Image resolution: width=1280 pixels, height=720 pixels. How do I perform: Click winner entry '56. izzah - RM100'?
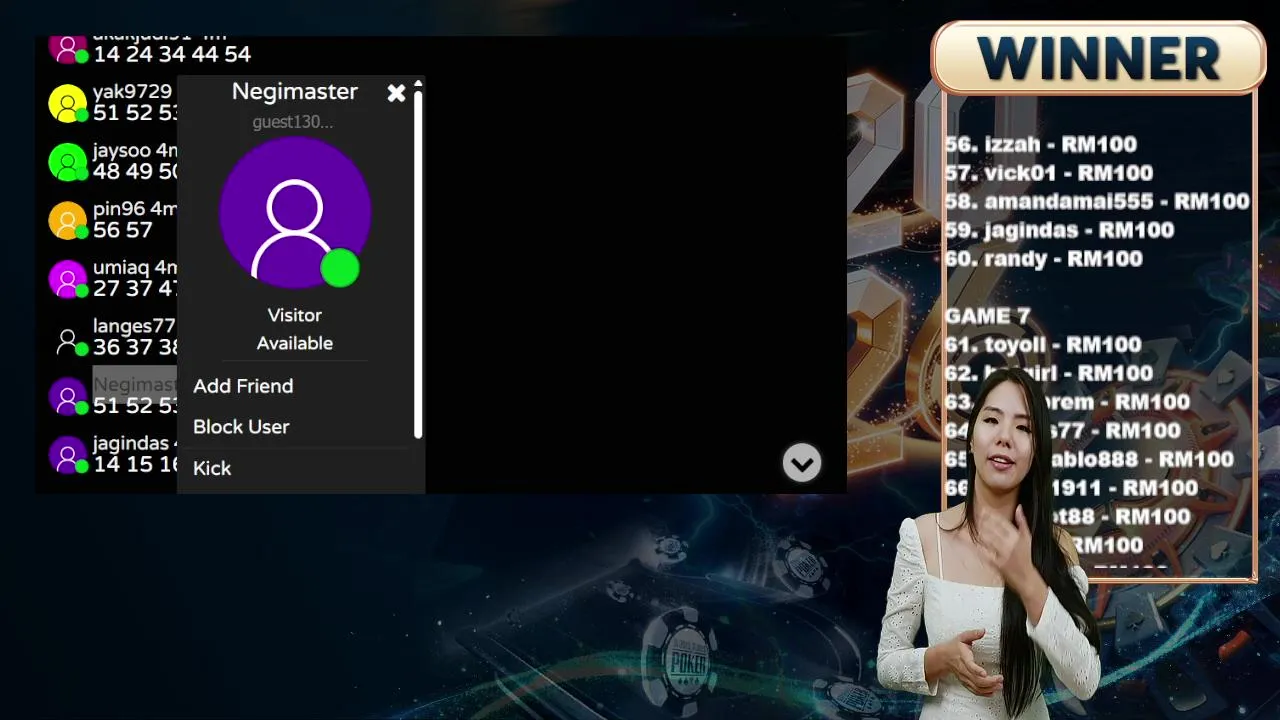pos(1040,144)
